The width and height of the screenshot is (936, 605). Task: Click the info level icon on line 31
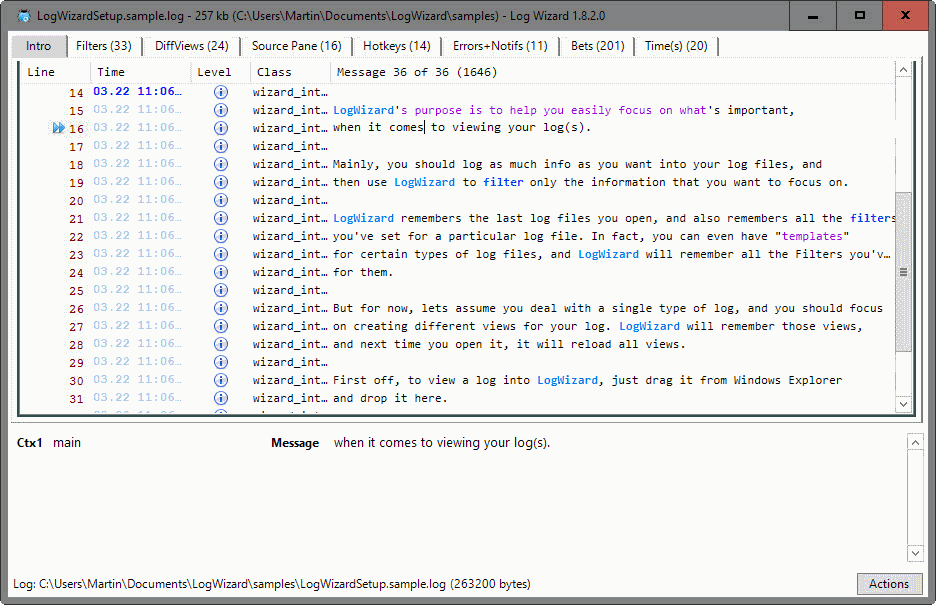pos(221,398)
